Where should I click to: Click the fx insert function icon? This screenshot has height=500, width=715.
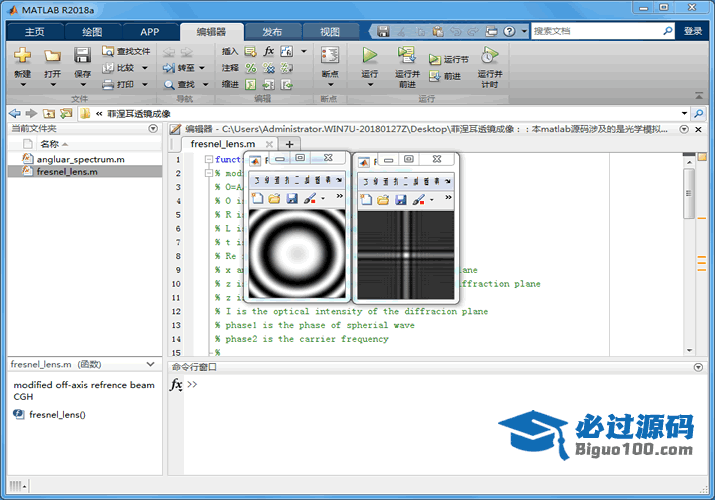tap(269, 51)
